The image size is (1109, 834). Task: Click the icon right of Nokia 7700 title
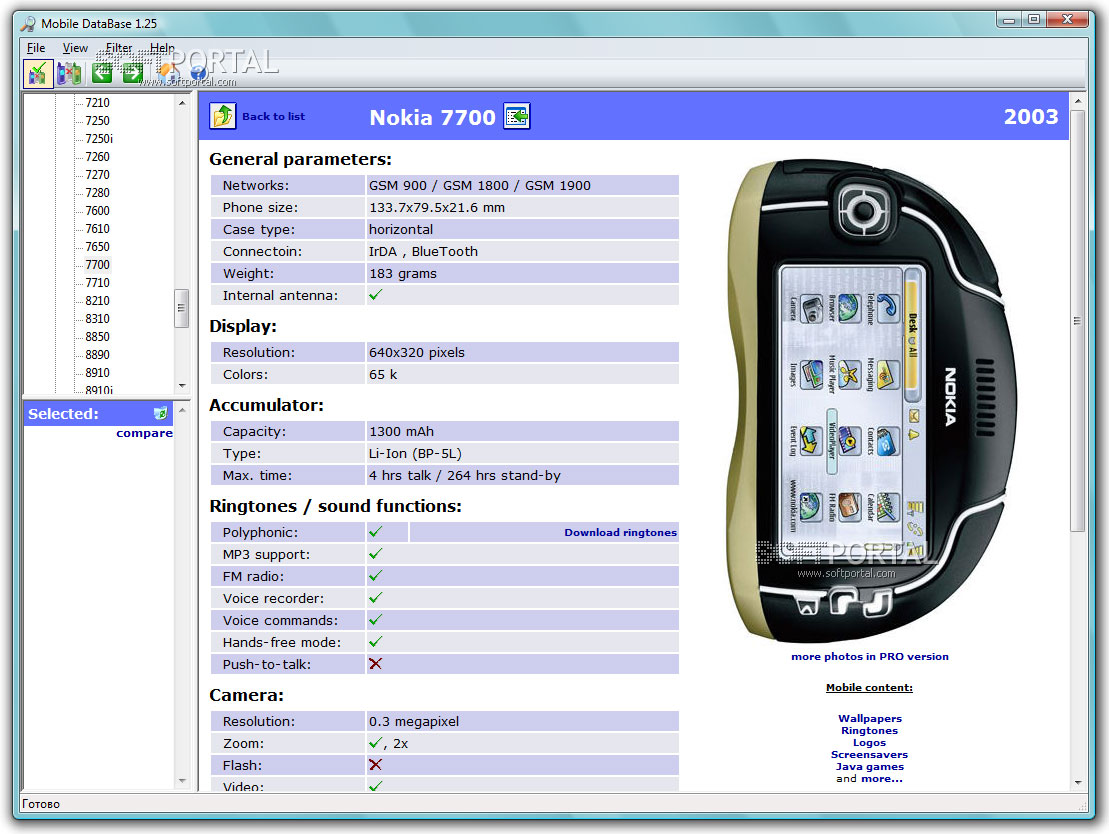tap(517, 116)
